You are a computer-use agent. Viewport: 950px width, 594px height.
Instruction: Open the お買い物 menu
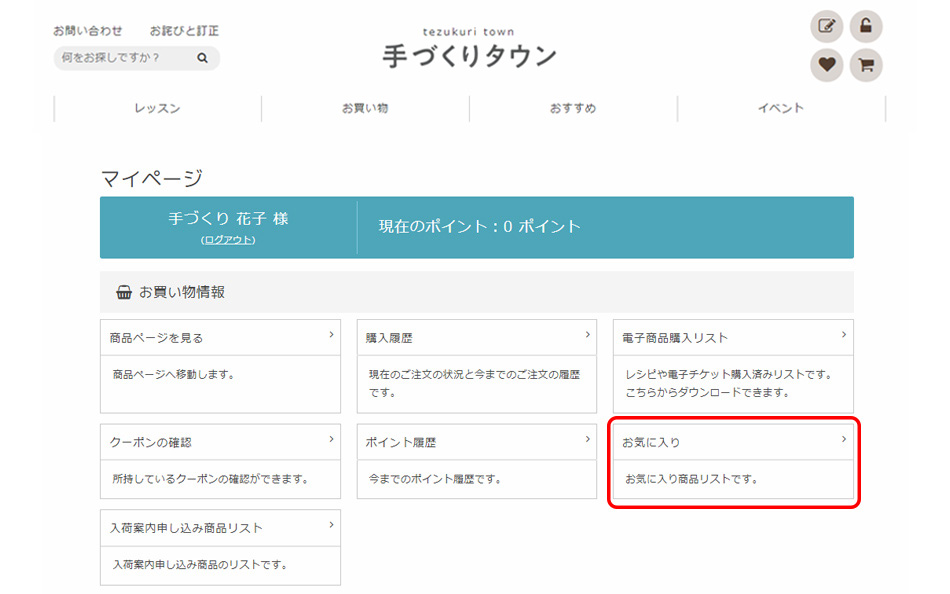[365, 108]
